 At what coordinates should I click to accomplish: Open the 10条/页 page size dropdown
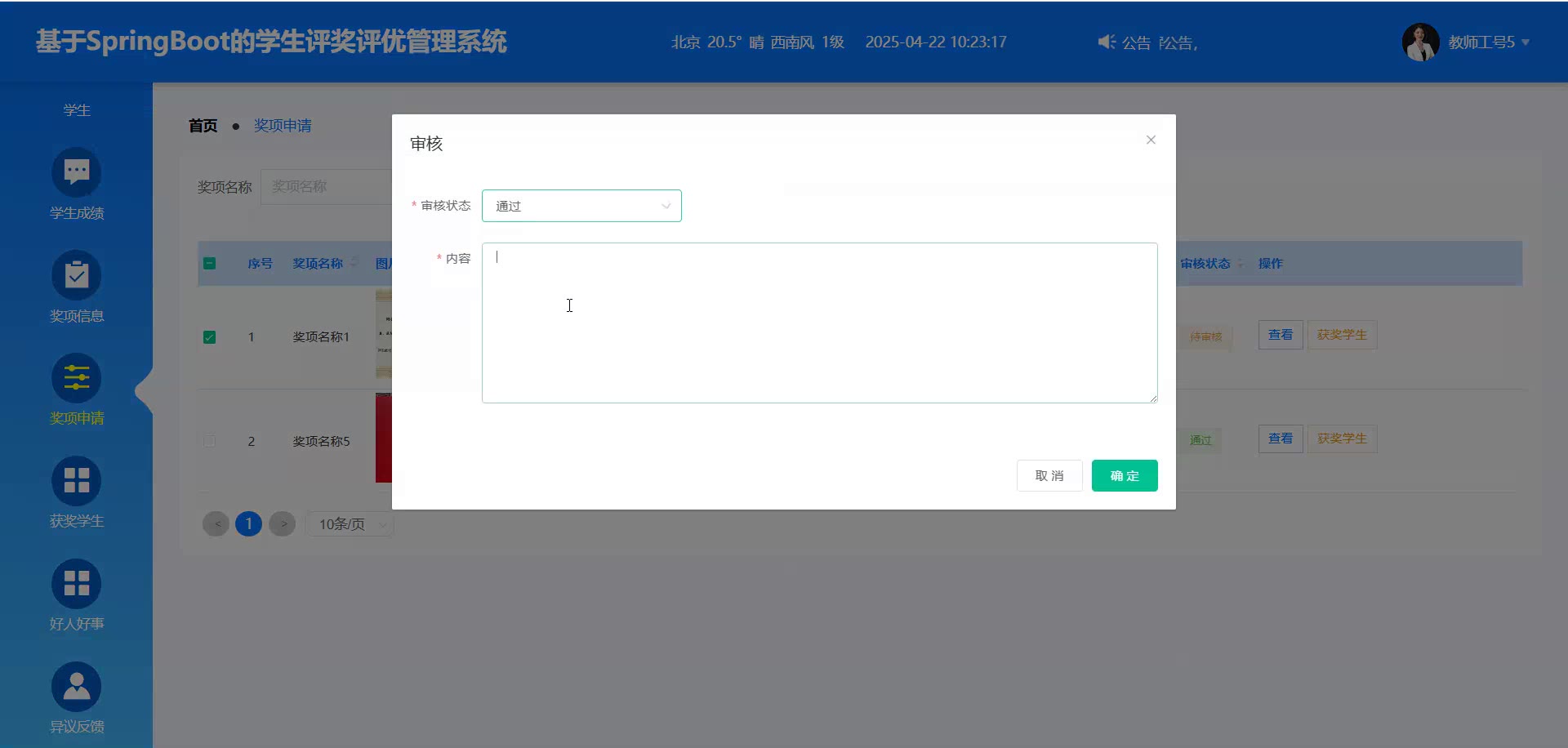click(x=350, y=524)
